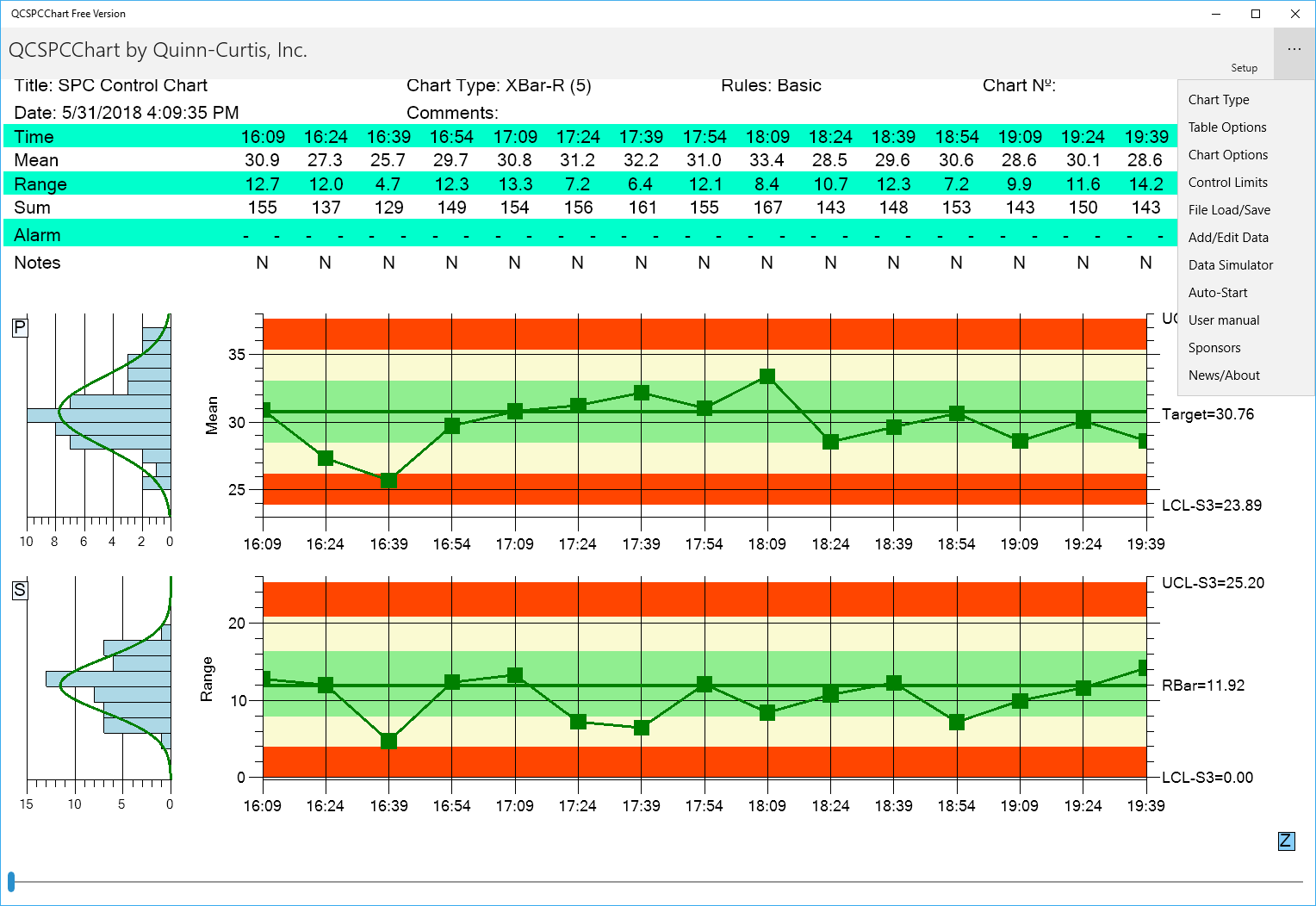Click the Alarm cell under 17:24
The image size is (1316, 906).
click(578, 234)
